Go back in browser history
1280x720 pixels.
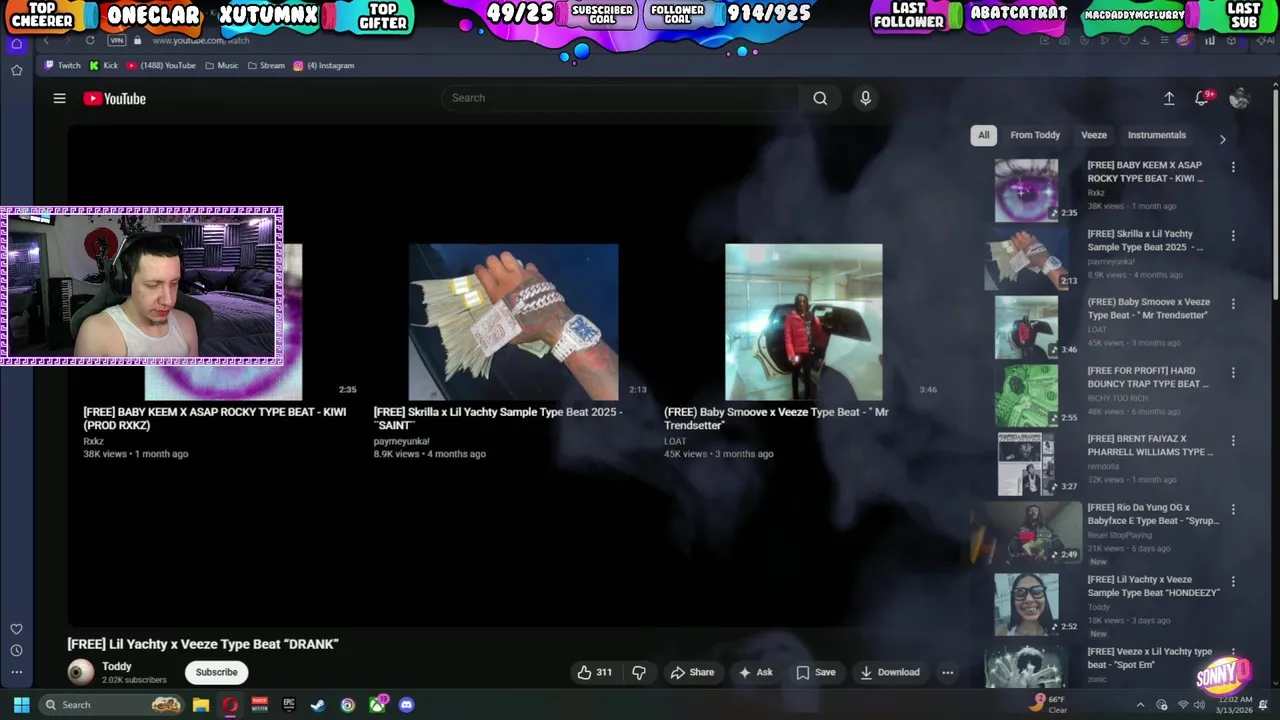(46, 40)
